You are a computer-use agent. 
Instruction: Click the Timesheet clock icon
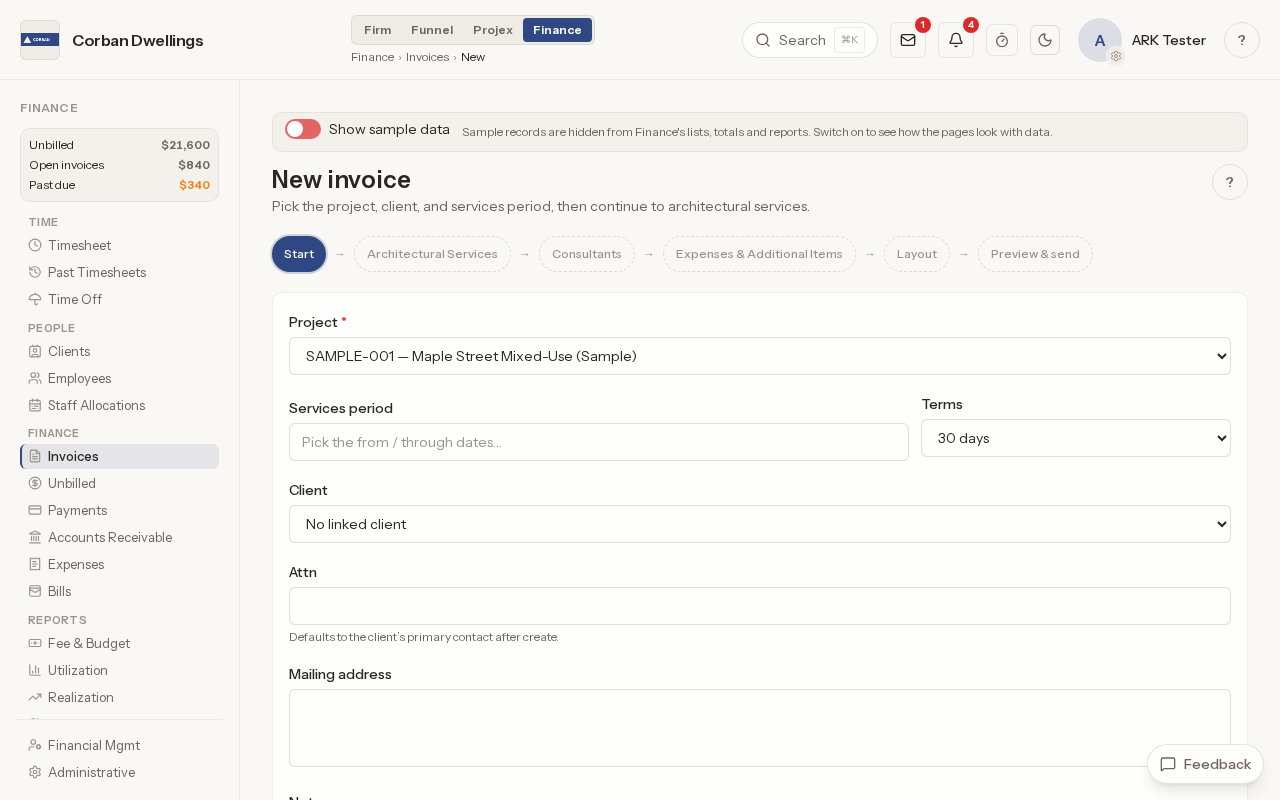coord(35,245)
